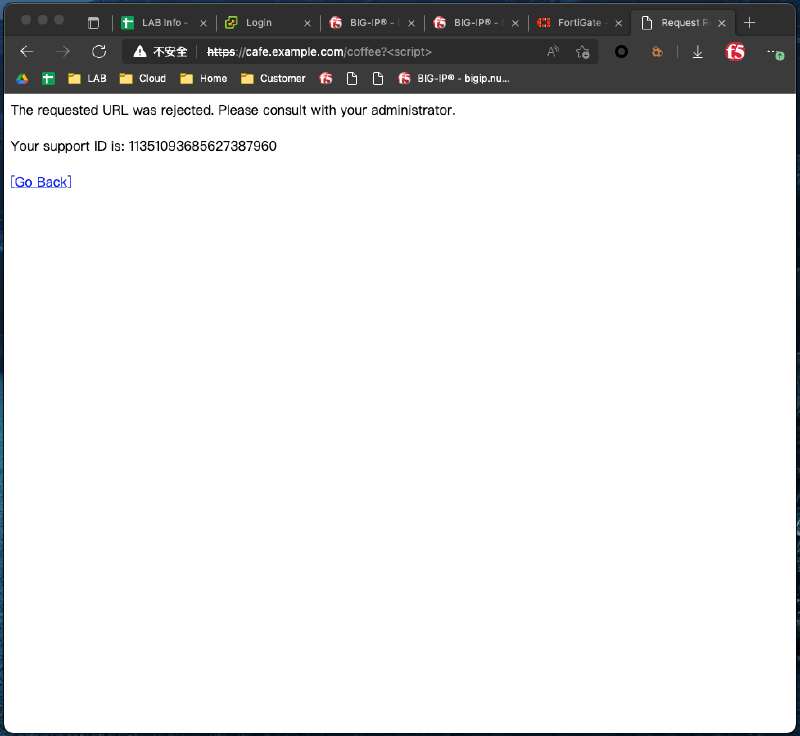Open Google Drive bookmark icon
The image size is (800, 736).
coord(22,78)
